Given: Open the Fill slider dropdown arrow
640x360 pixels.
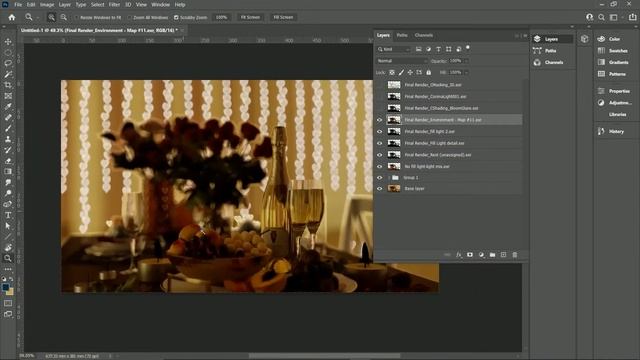Looking at the screenshot, I should [x=466, y=72].
